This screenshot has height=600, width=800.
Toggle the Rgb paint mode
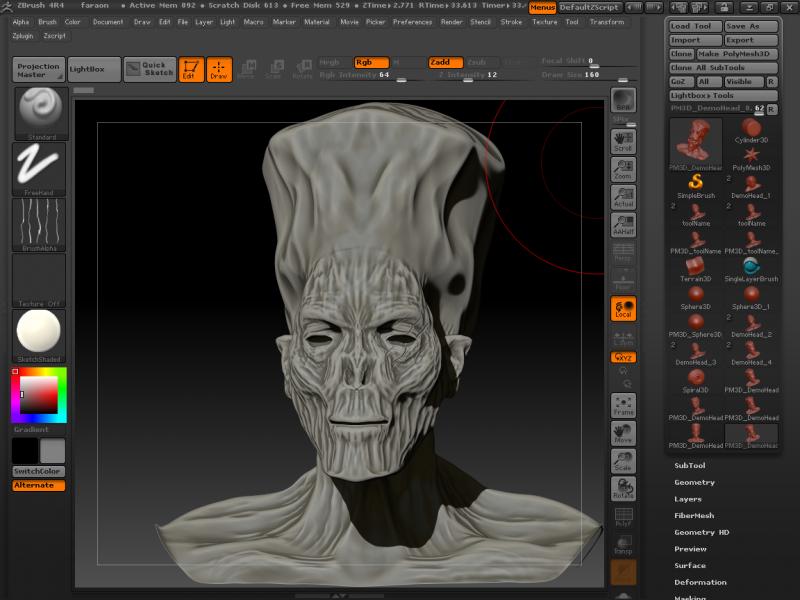pyautogui.click(x=371, y=62)
